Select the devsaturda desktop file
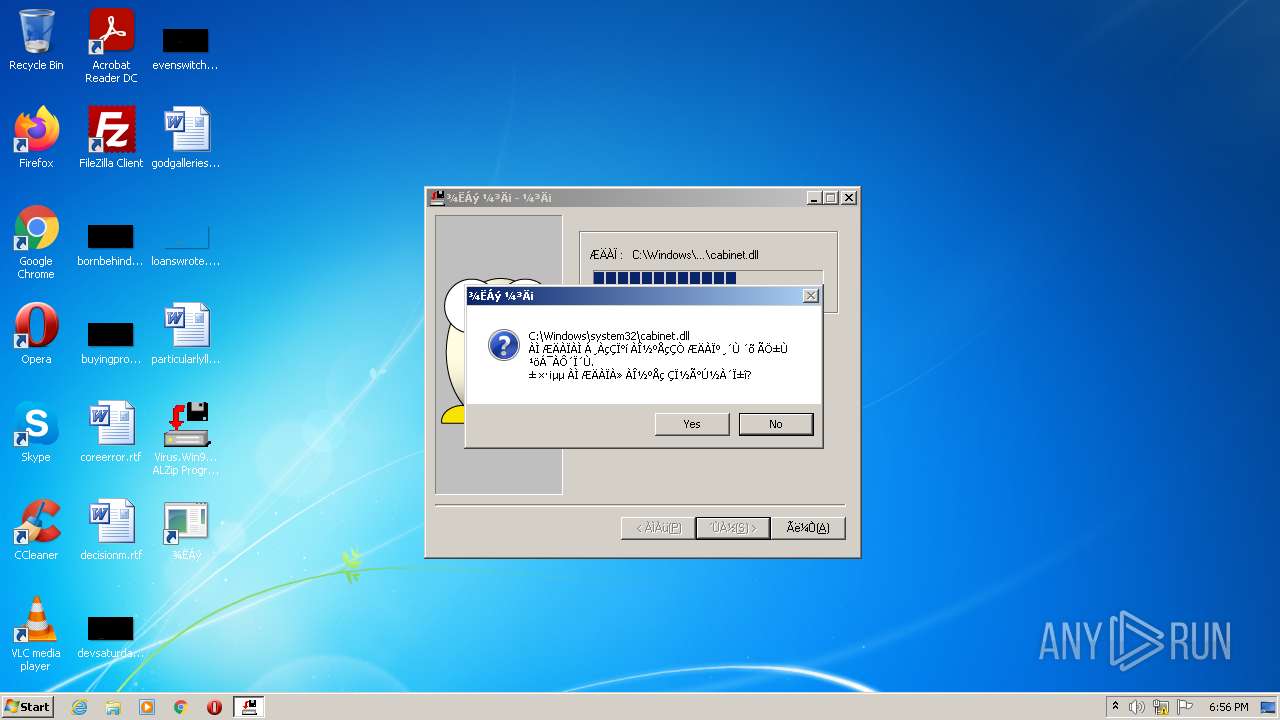1280x720 pixels. coord(110,638)
